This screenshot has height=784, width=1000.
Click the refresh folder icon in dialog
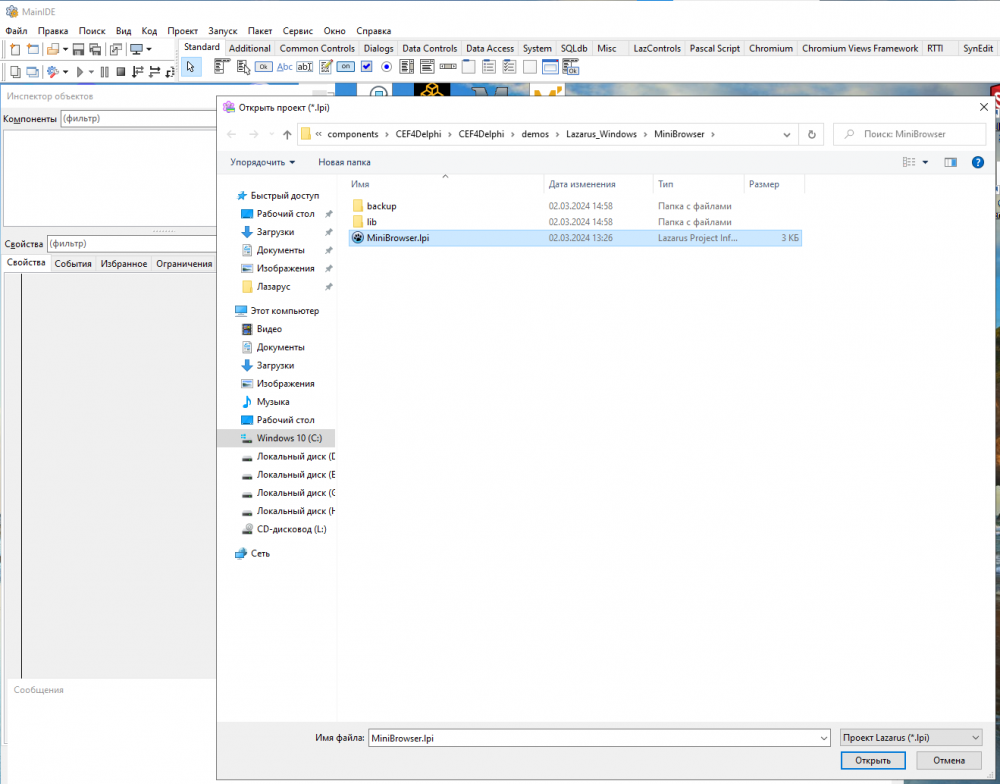click(x=812, y=134)
